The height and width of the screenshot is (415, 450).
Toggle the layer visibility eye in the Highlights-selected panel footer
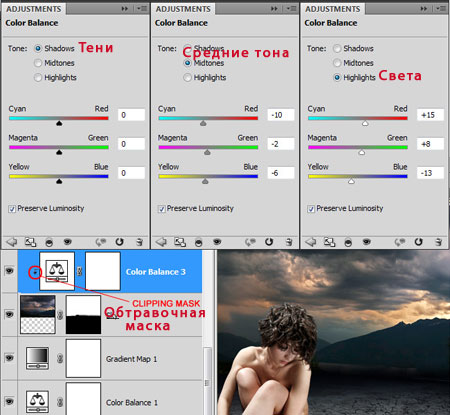click(367, 241)
